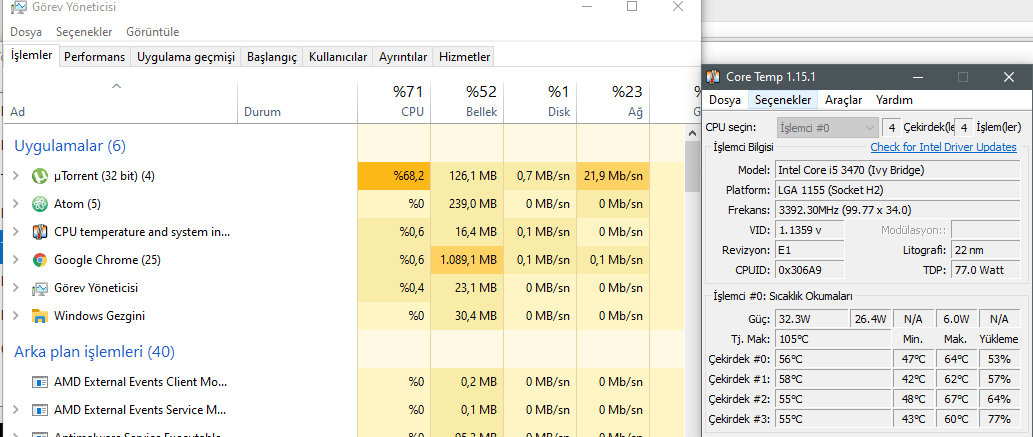Expand the µTorrent process group
Viewport: 1033px width, 437px height.
[16, 176]
